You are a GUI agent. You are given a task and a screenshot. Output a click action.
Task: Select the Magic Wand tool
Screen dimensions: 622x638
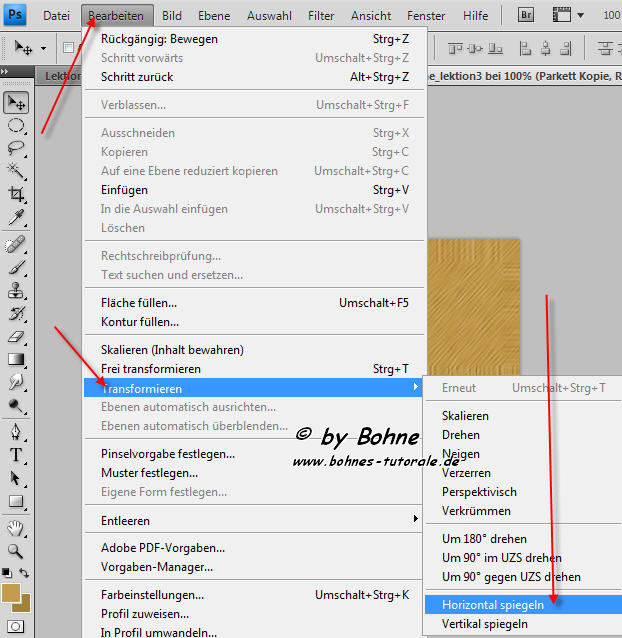coord(16,171)
